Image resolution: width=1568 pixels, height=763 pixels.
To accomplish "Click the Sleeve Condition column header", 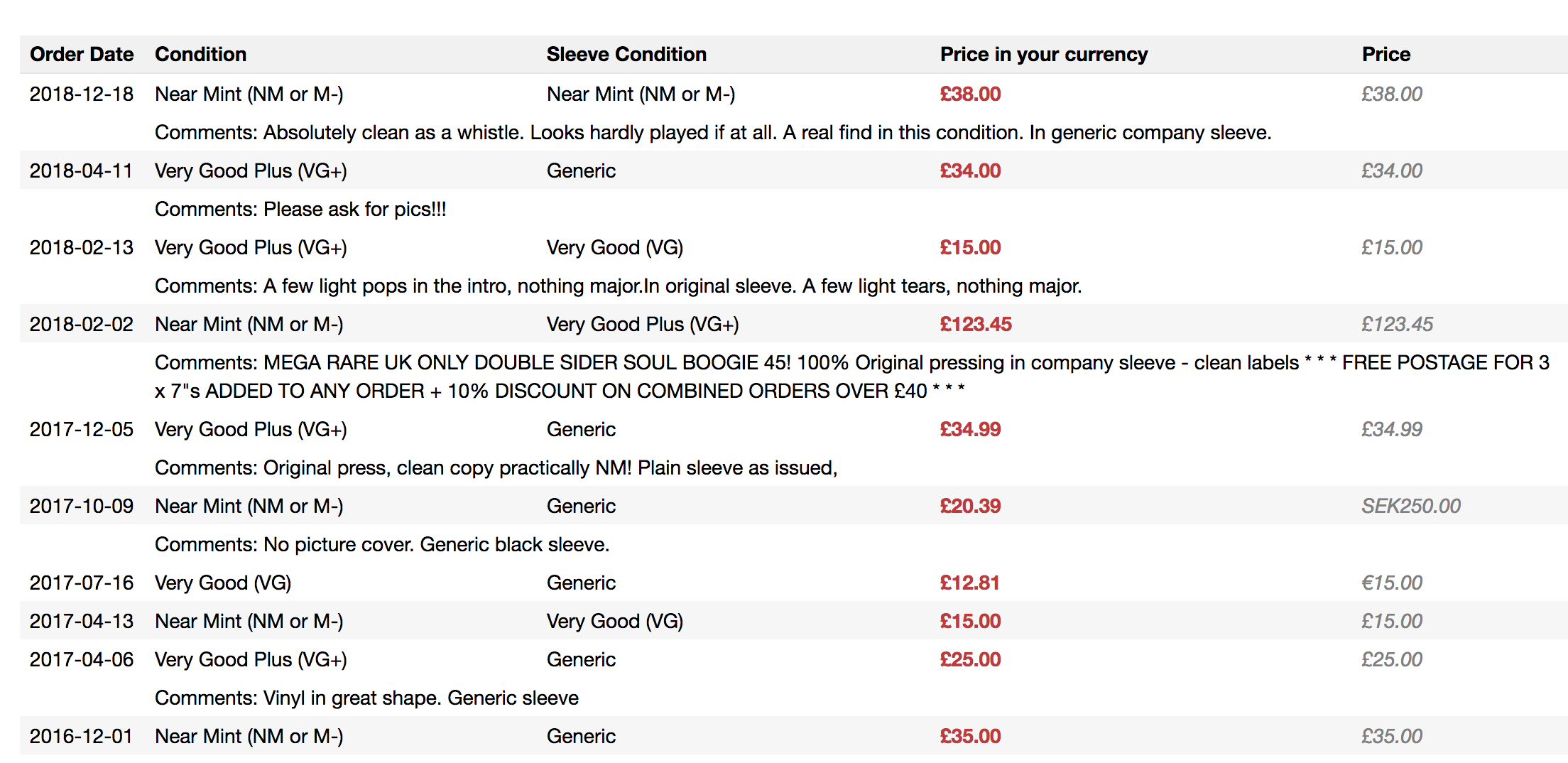I will click(x=626, y=54).
